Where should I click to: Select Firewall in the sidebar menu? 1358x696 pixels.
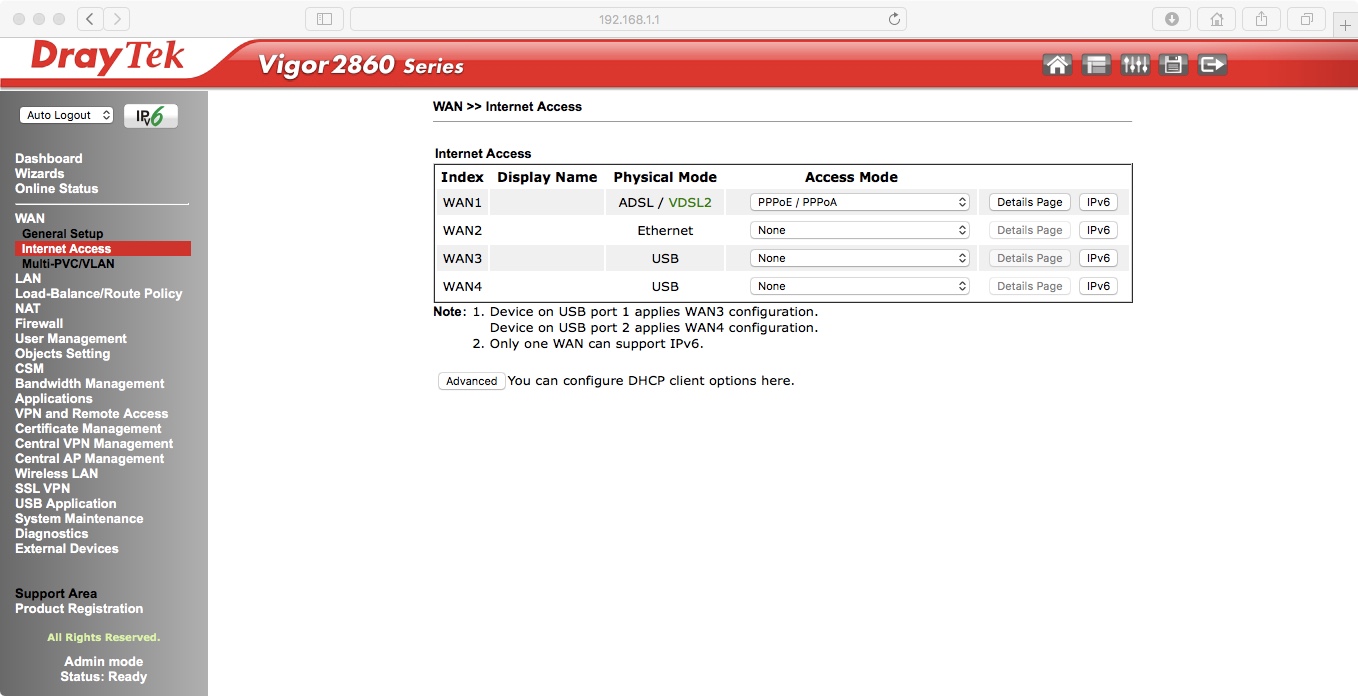[40, 323]
